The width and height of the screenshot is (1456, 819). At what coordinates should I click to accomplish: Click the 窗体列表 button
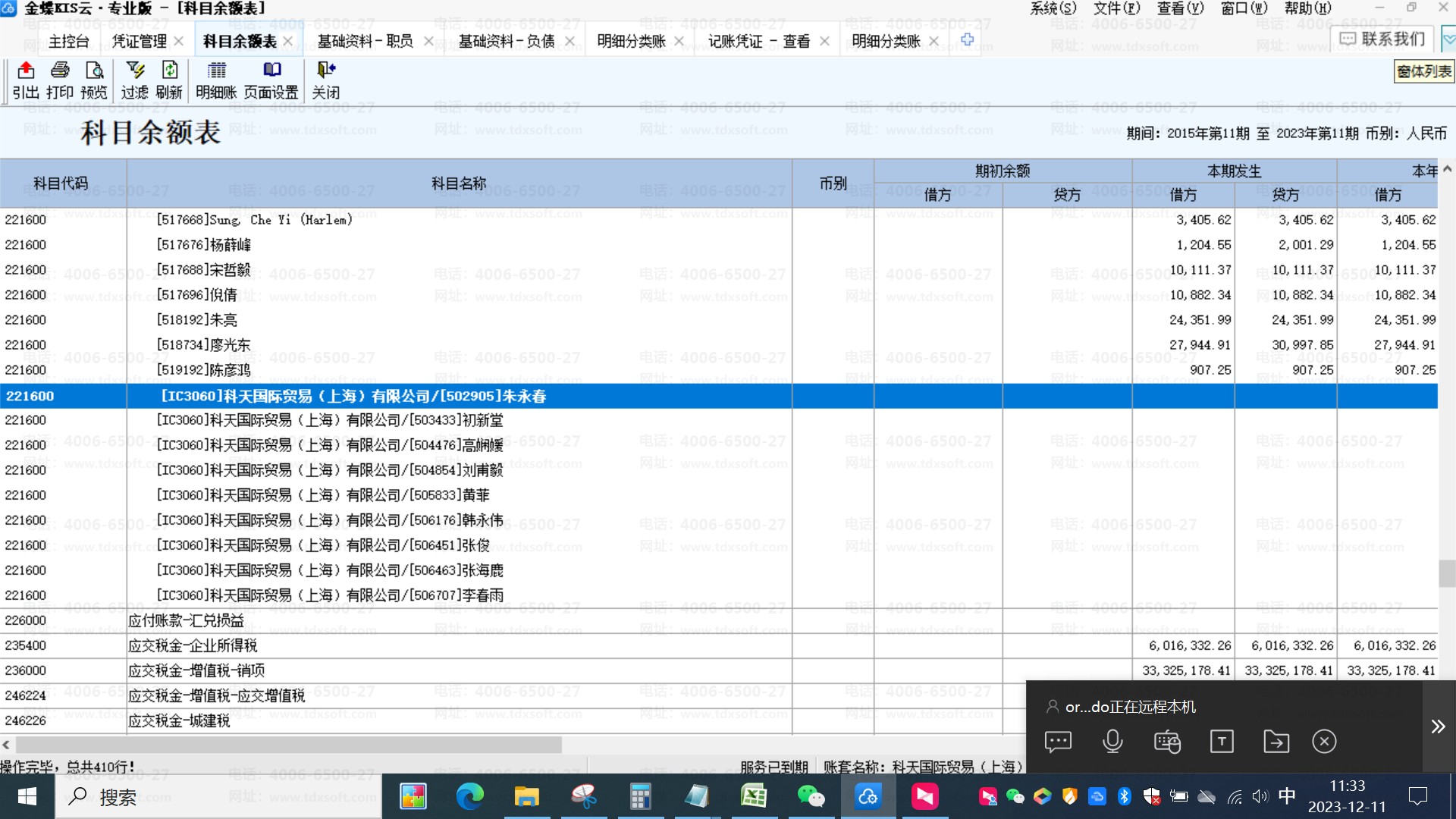click(1423, 71)
